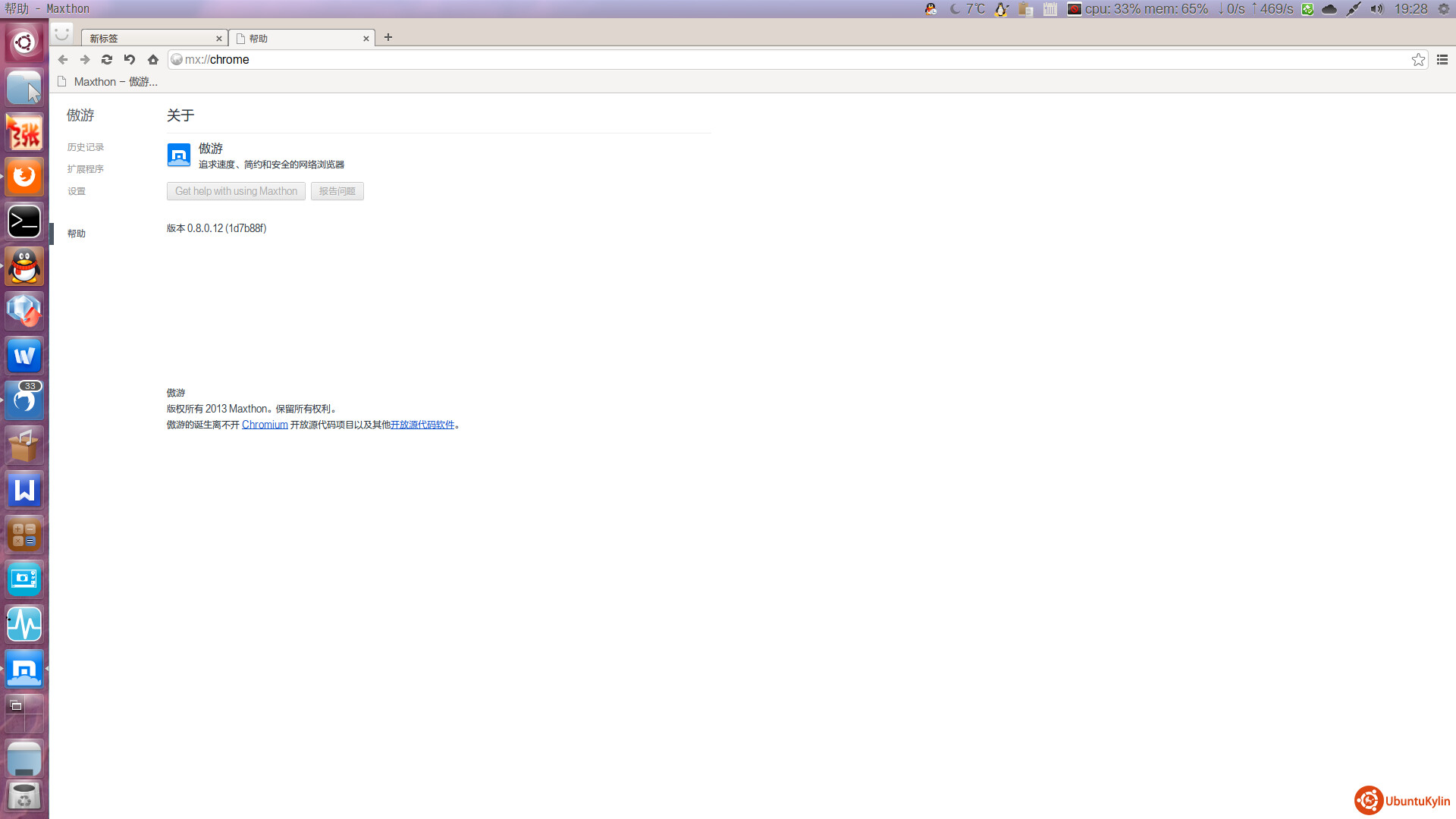This screenshot has height=819, width=1456.
Task: Click the forward navigation arrow
Action: point(85,60)
